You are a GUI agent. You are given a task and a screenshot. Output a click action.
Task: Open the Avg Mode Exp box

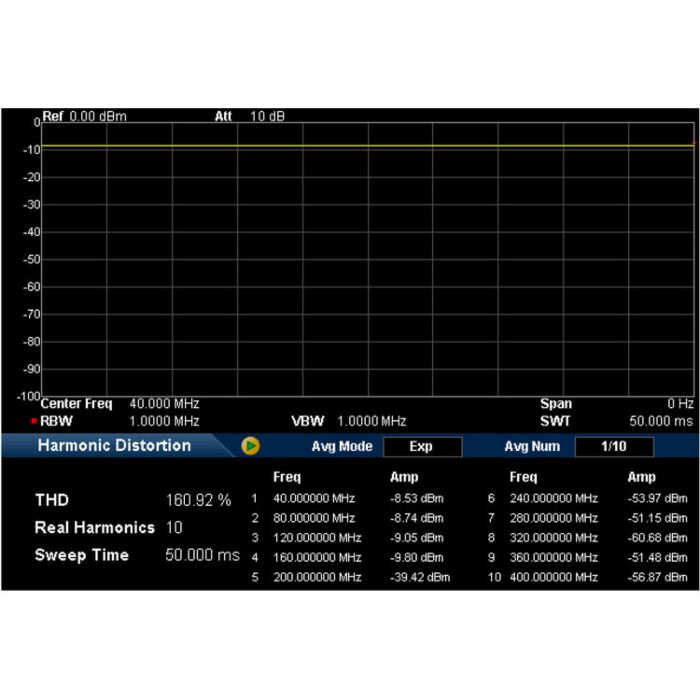point(421,447)
